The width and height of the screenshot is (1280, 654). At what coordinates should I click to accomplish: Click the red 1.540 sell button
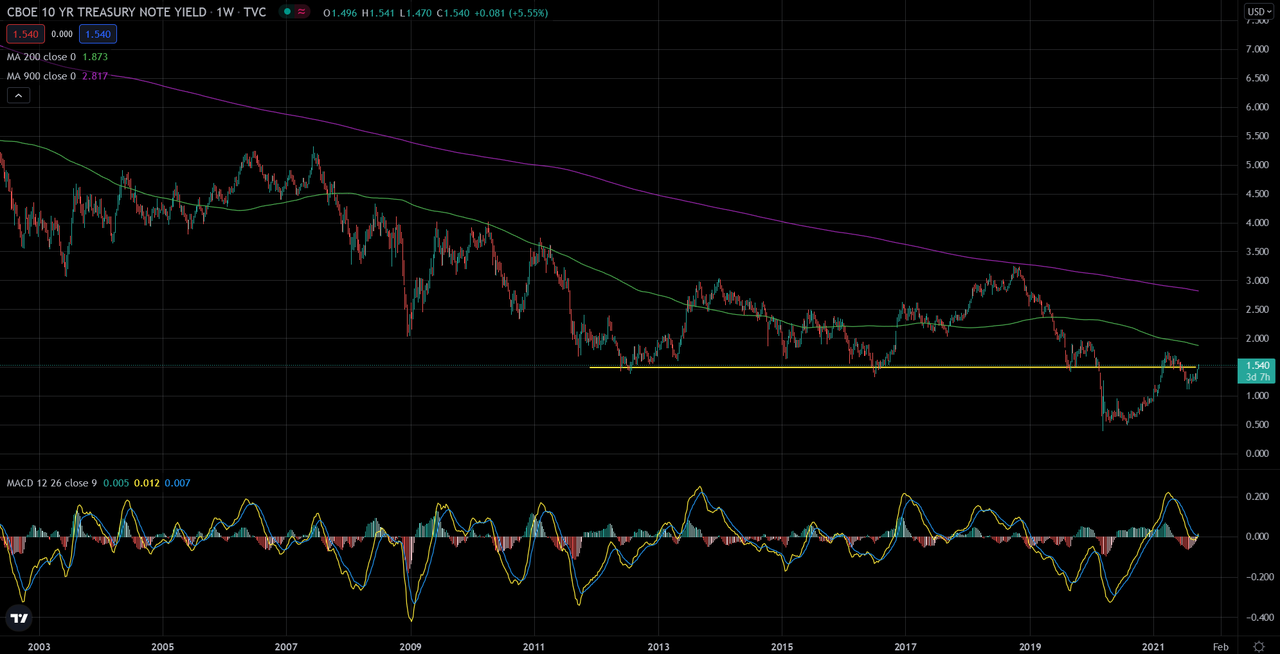[24, 34]
